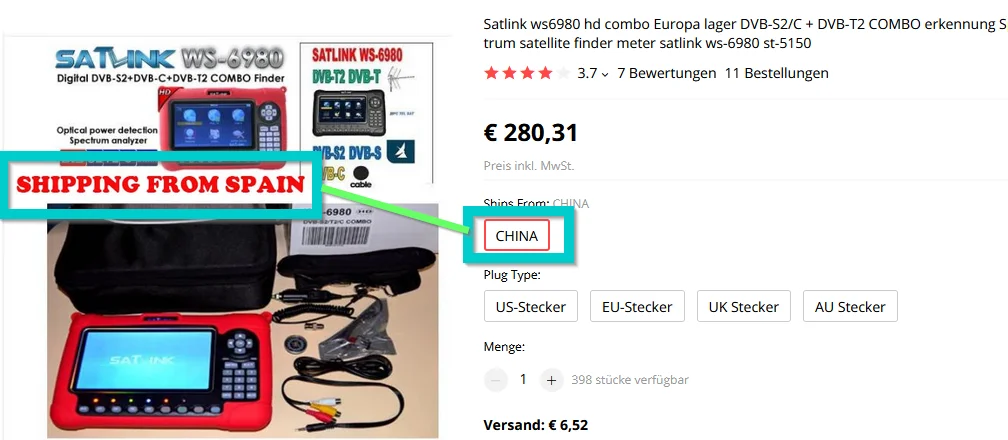
Task: Open the 7 Bewertungen reviews link
Action: click(667, 73)
